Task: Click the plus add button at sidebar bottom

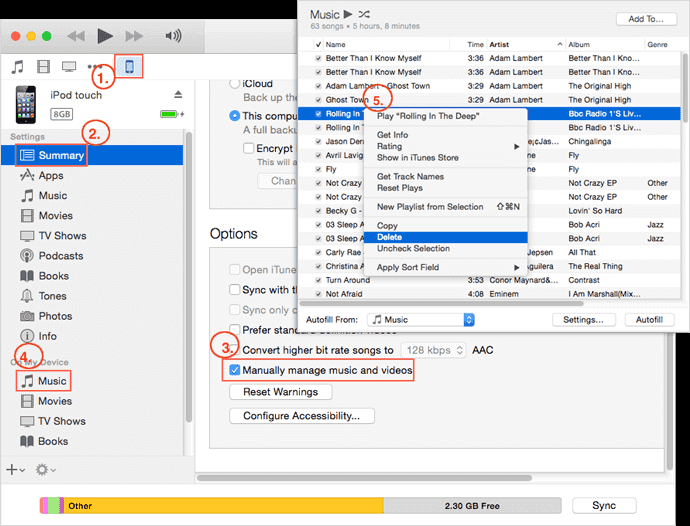Action: click(12, 469)
